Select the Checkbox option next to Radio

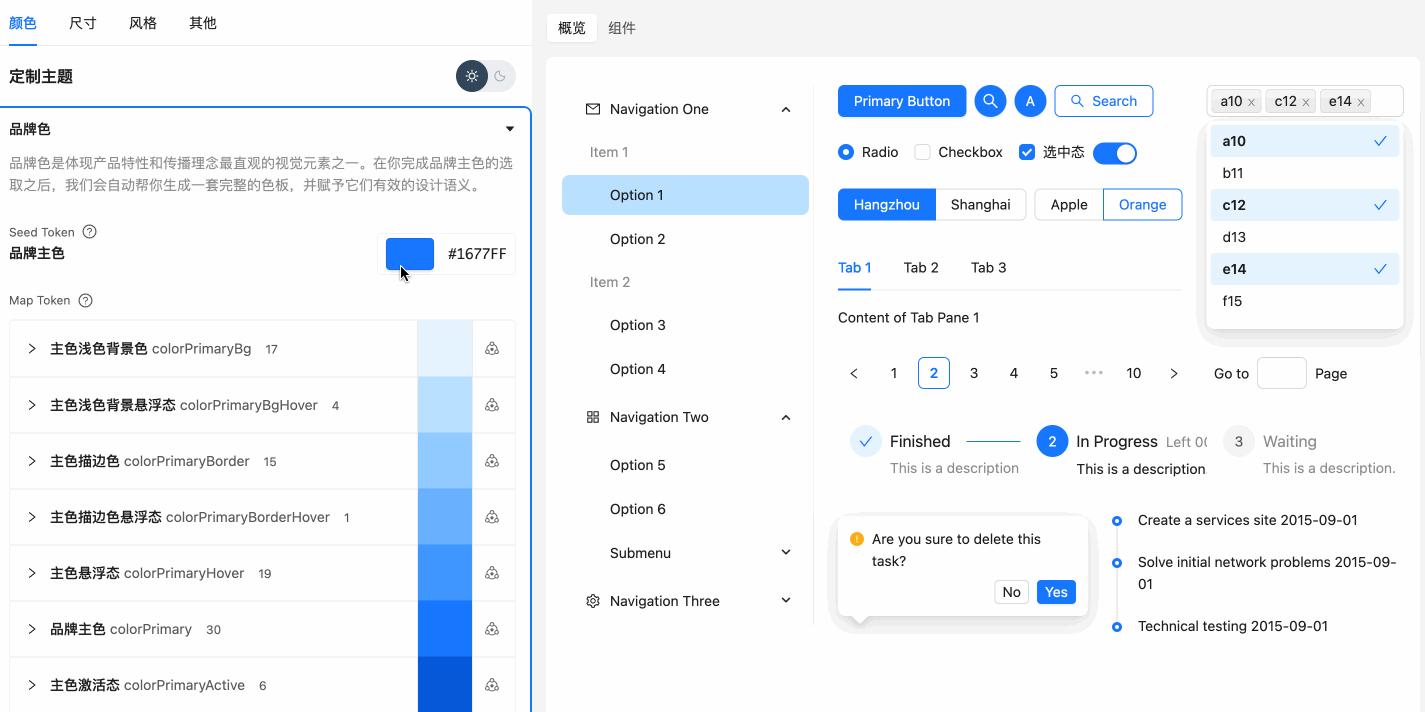tap(920, 152)
